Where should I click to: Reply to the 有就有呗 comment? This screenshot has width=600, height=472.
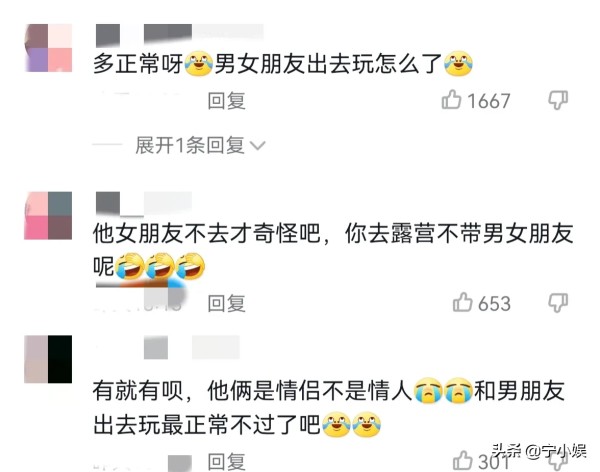tap(226, 461)
